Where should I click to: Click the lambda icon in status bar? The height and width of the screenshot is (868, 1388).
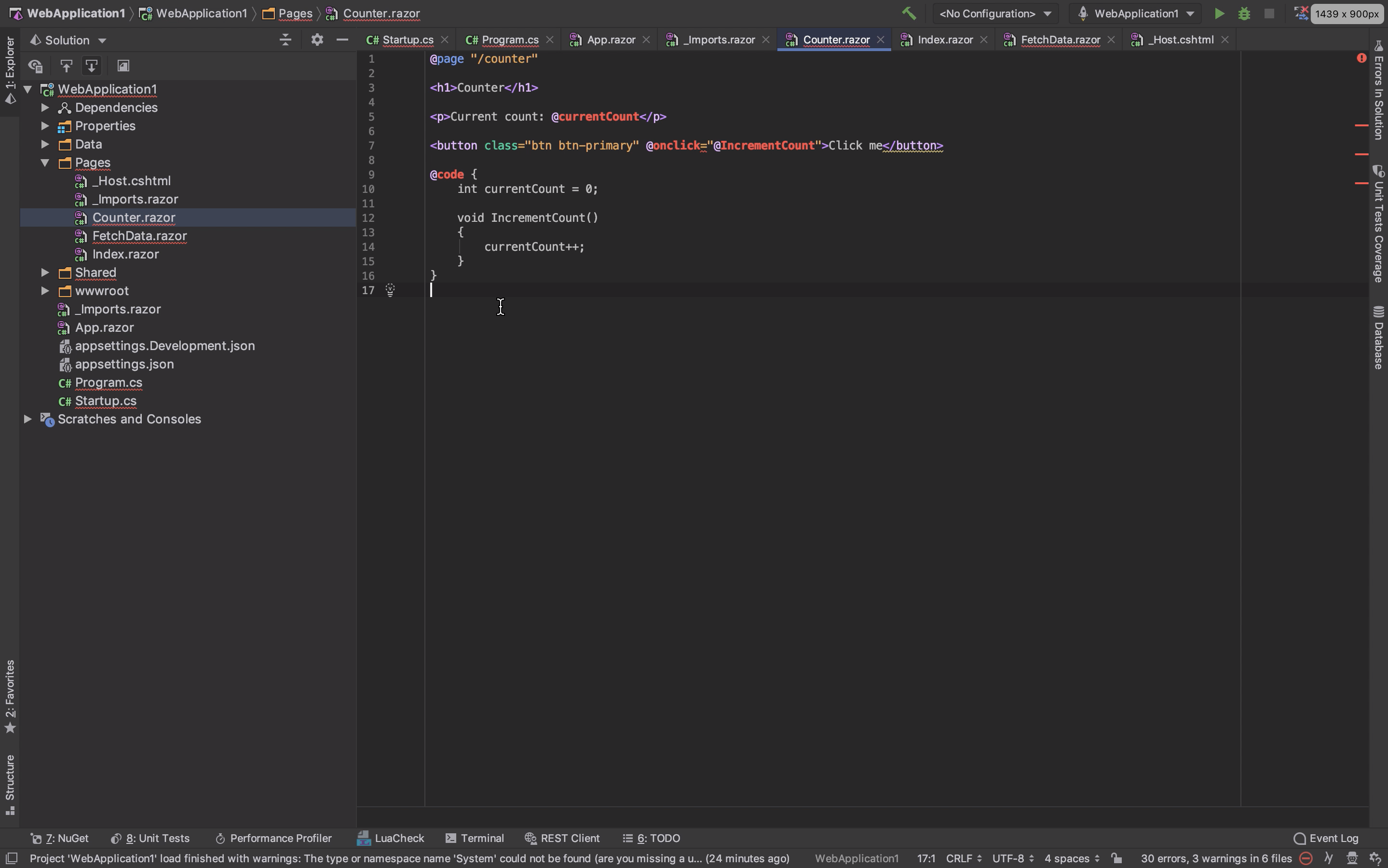tap(1328, 858)
